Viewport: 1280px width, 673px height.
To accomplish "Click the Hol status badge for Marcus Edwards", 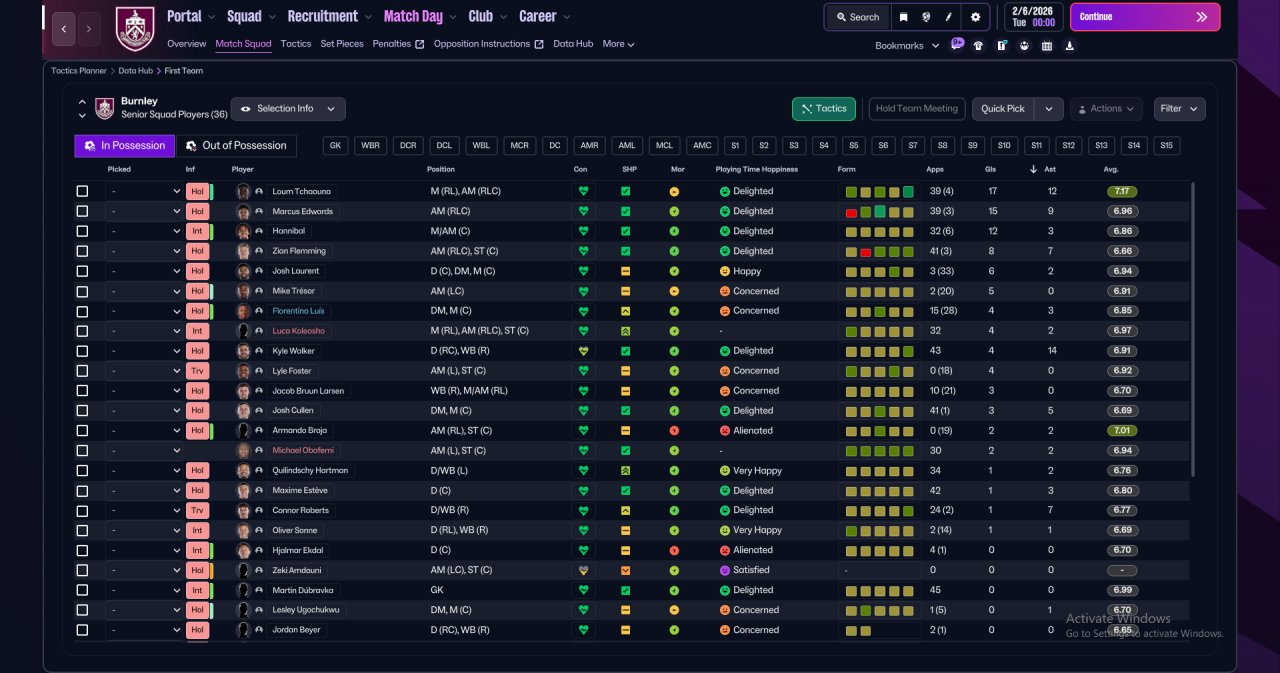I will (x=198, y=211).
